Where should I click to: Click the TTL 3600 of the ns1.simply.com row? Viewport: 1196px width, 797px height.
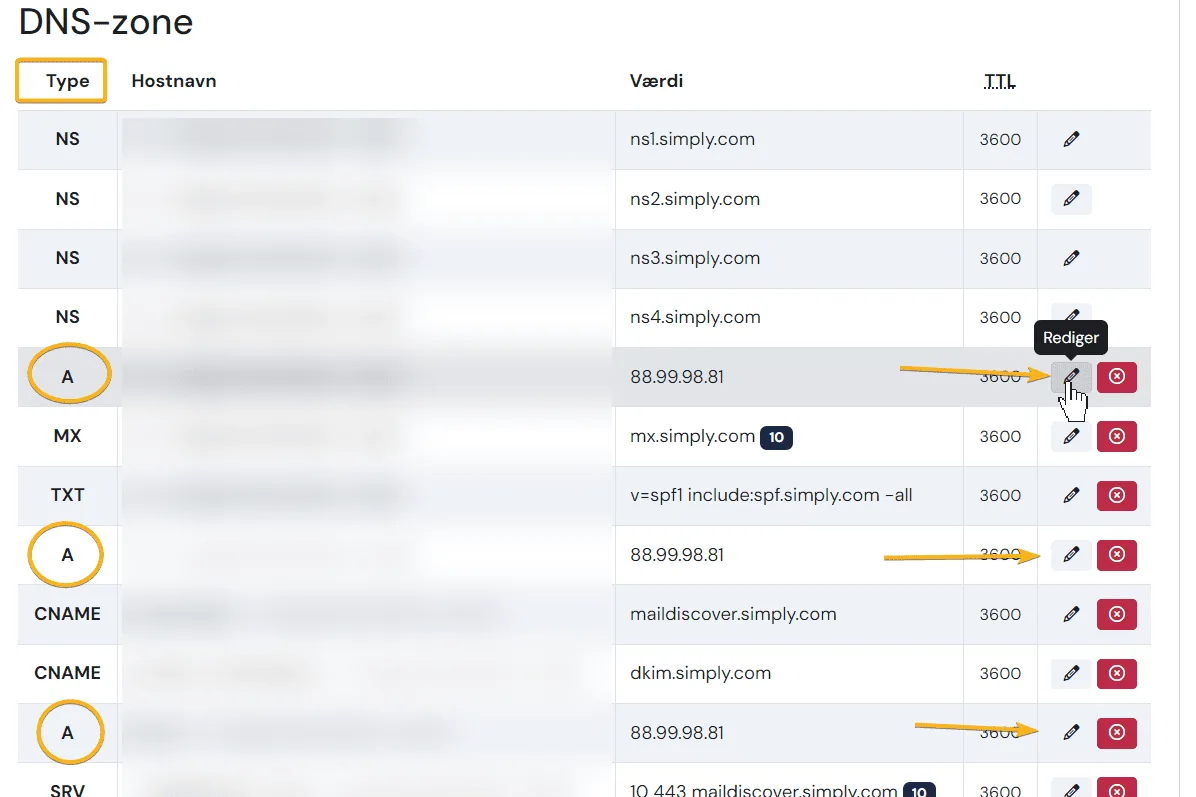(x=1000, y=140)
